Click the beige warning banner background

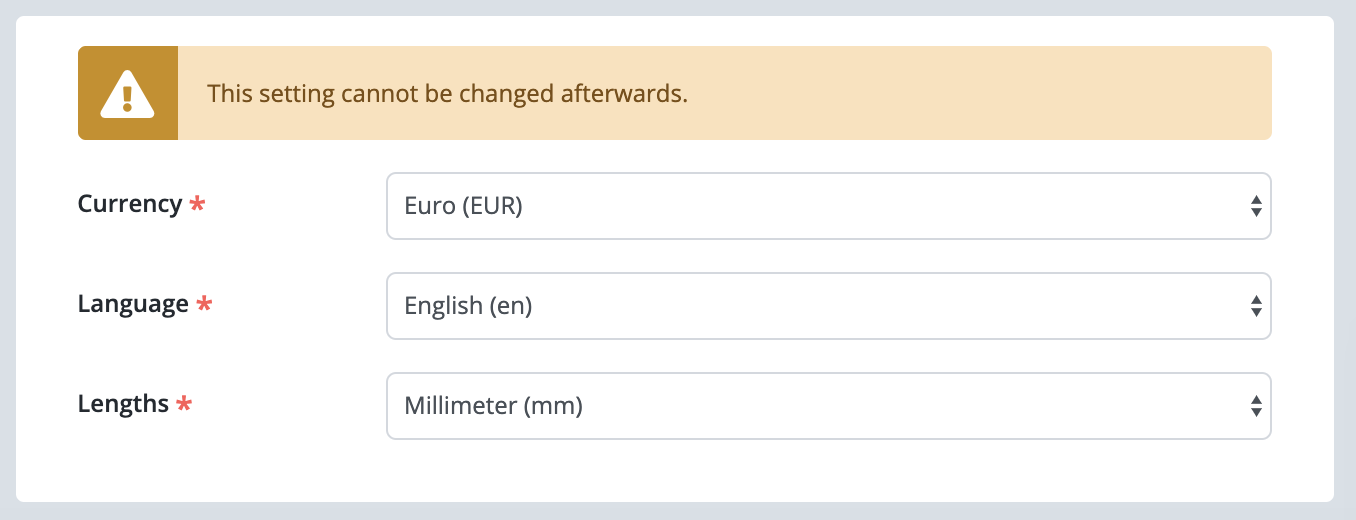[x=980, y=93]
